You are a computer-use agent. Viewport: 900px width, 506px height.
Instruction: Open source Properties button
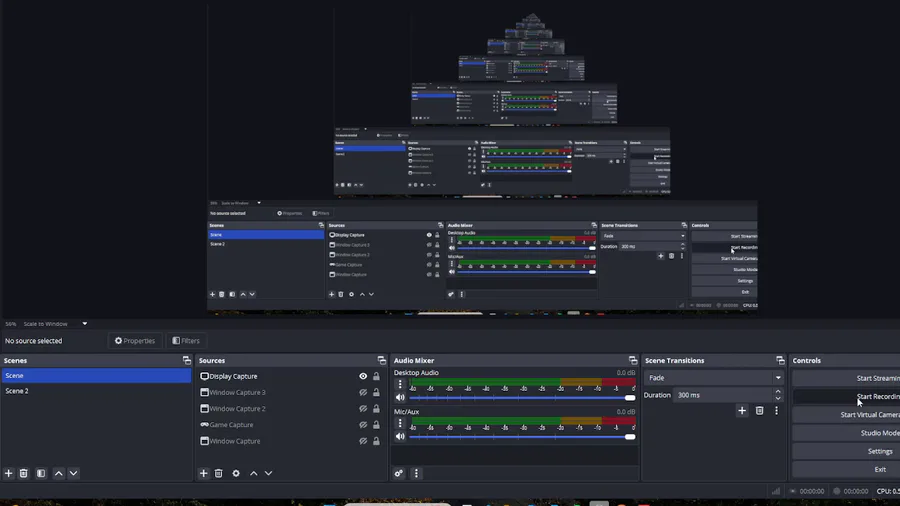point(135,340)
